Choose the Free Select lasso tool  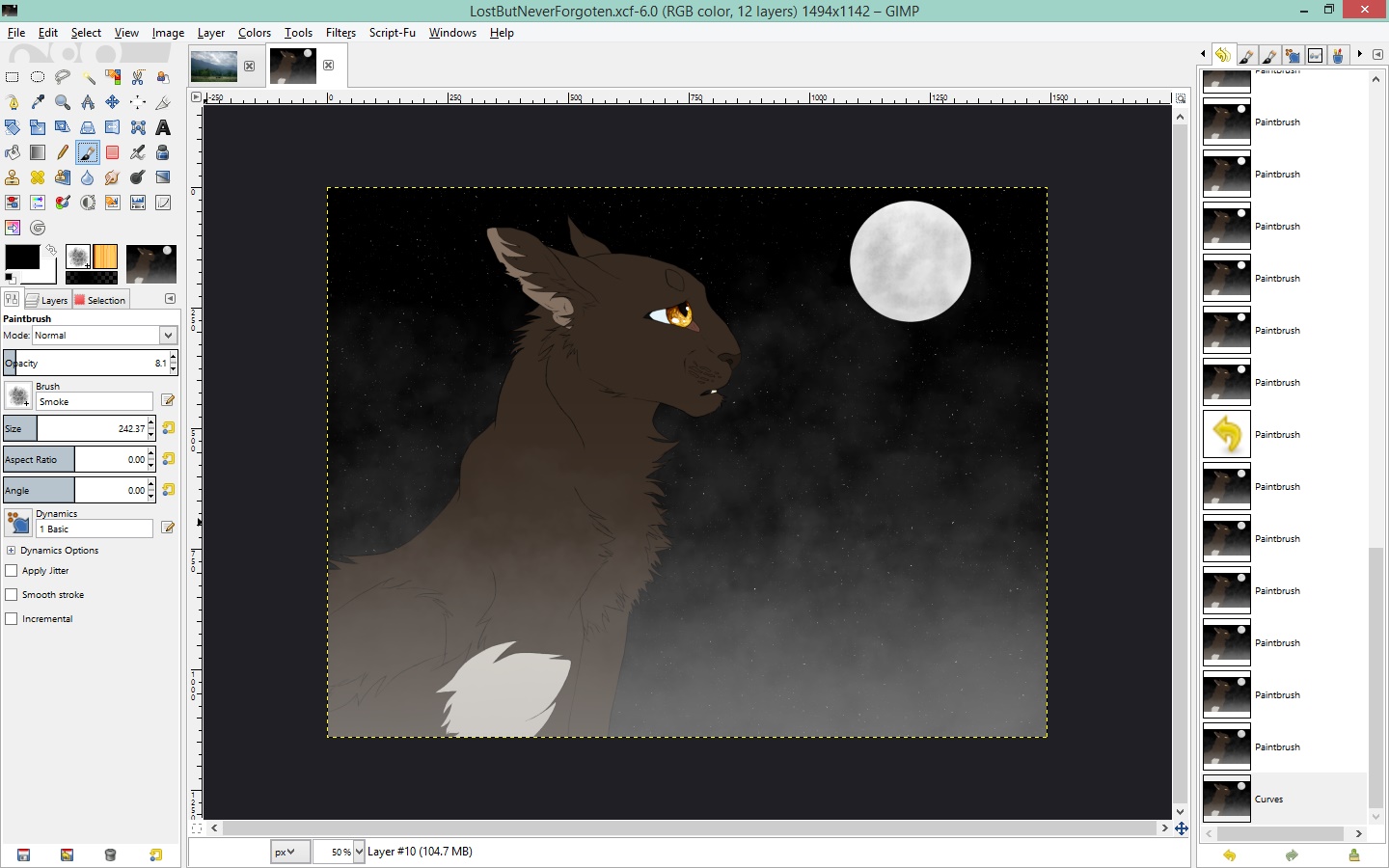pos(63,77)
